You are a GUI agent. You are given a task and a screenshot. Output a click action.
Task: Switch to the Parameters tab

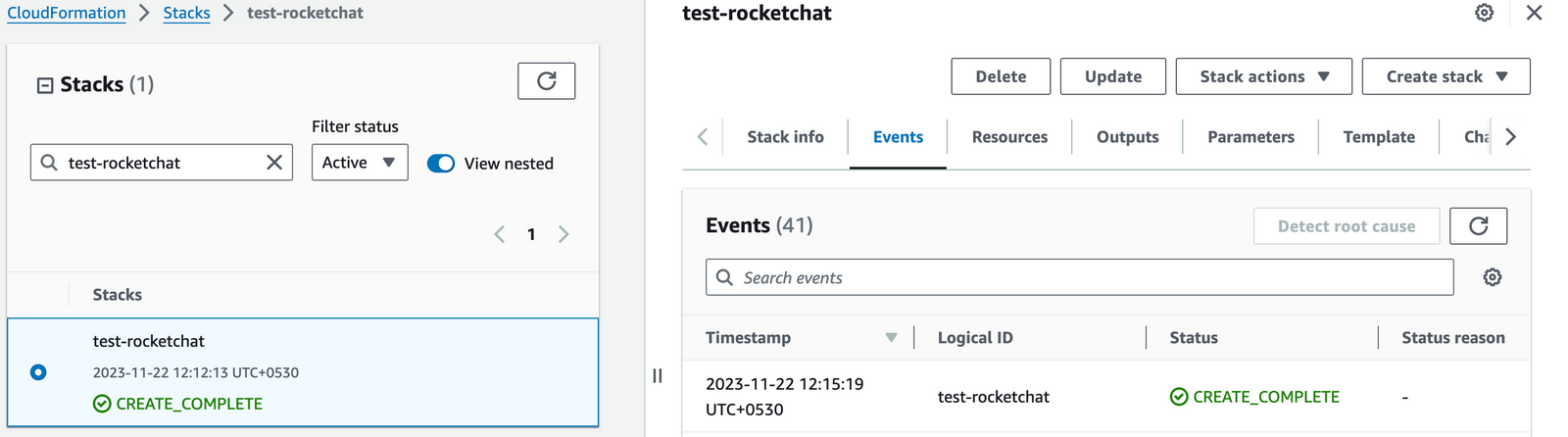[x=1250, y=137]
